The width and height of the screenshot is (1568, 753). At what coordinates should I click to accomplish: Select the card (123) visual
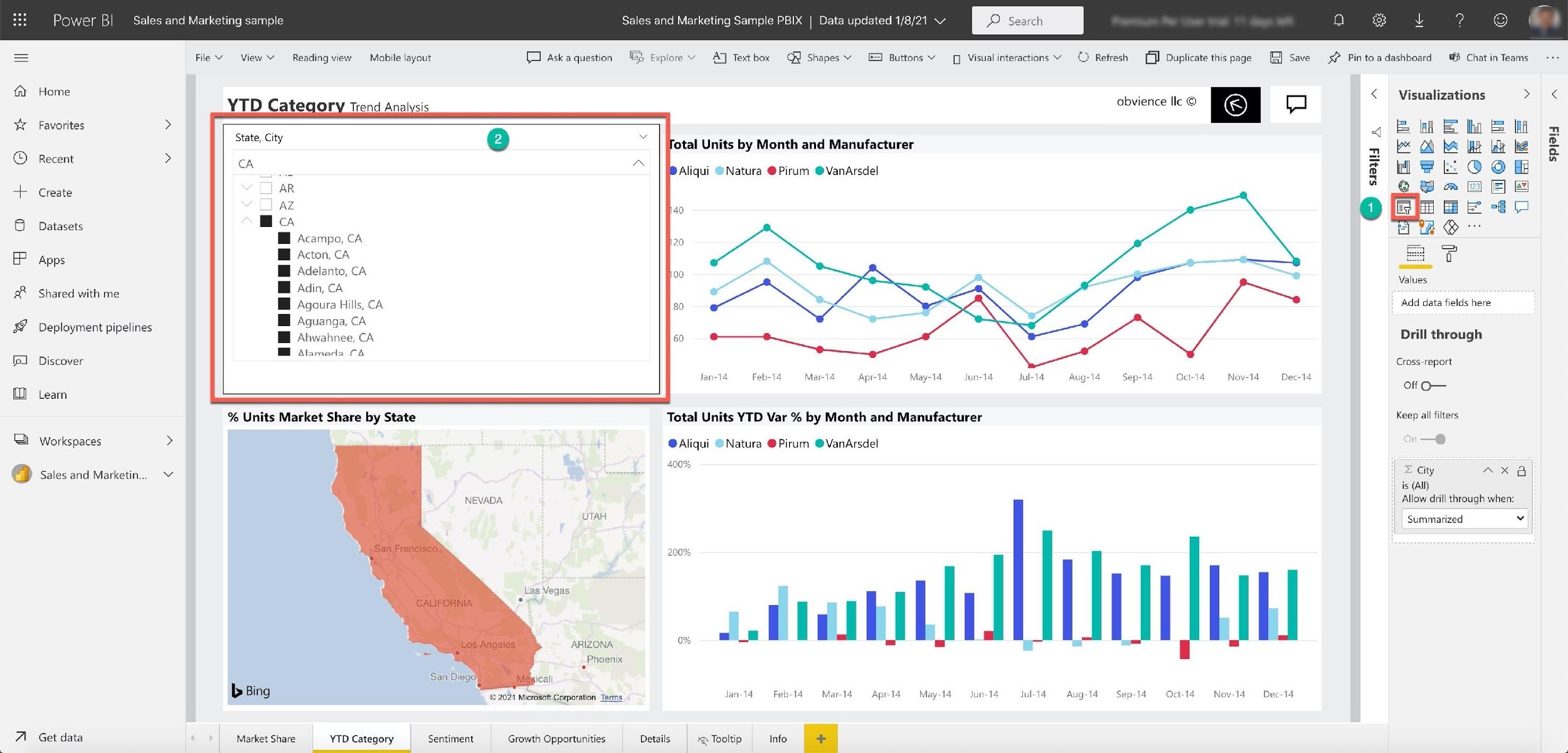pos(1475,187)
